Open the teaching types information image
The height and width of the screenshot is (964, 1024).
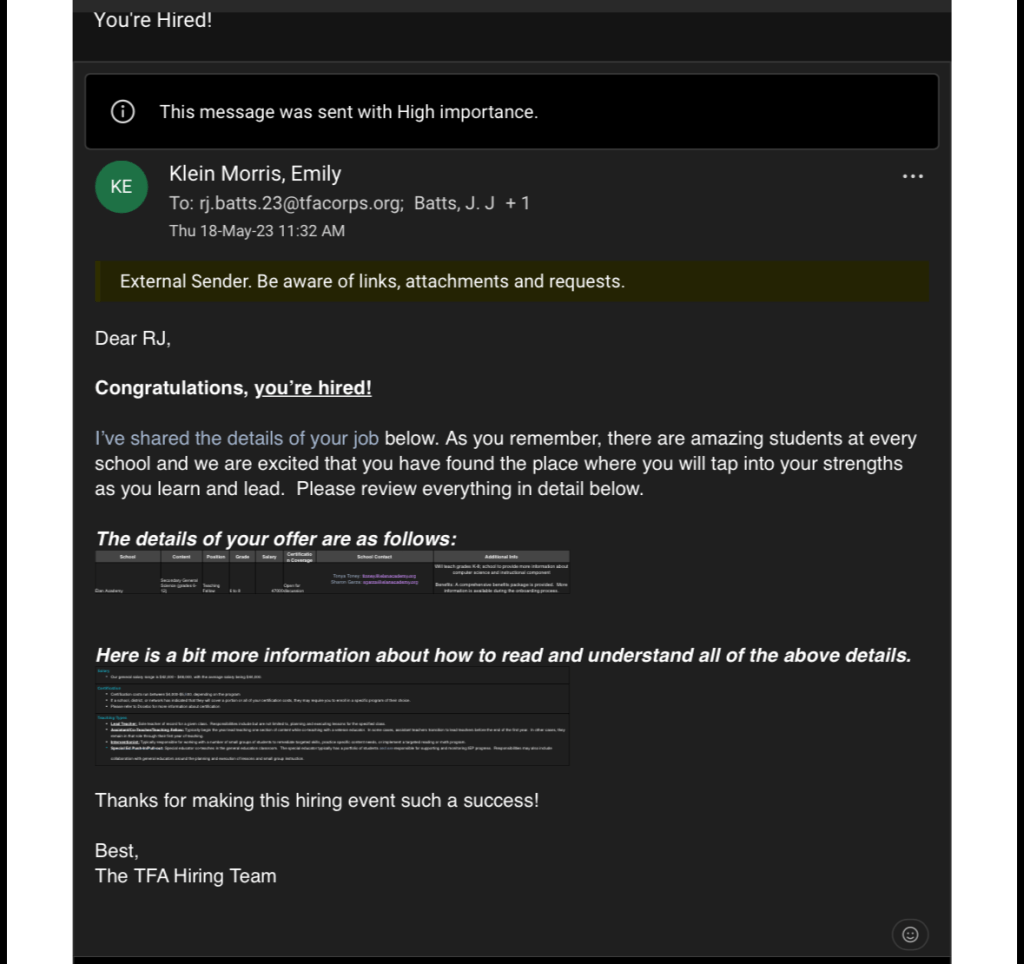coord(332,717)
